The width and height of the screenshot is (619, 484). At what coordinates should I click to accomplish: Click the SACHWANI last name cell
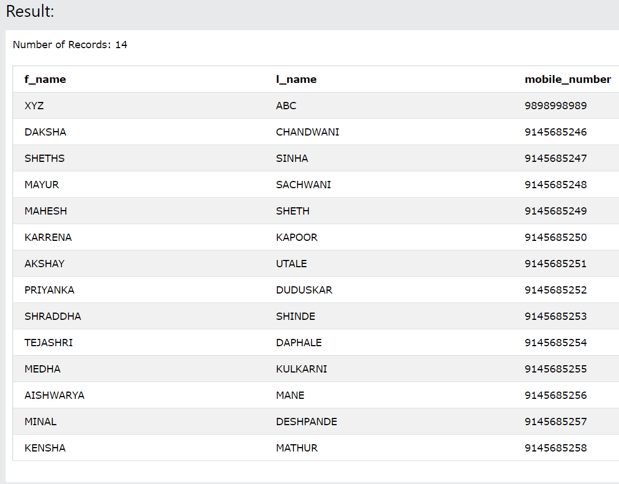click(303, 185)
